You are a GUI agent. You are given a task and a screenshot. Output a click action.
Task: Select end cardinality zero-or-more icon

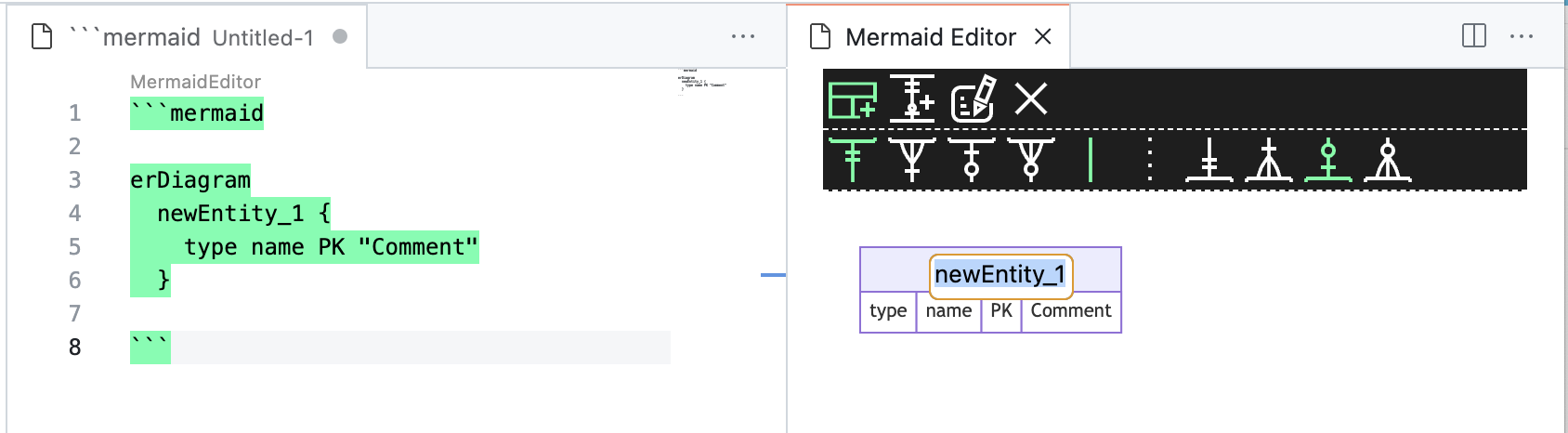tap(1388, 159)
